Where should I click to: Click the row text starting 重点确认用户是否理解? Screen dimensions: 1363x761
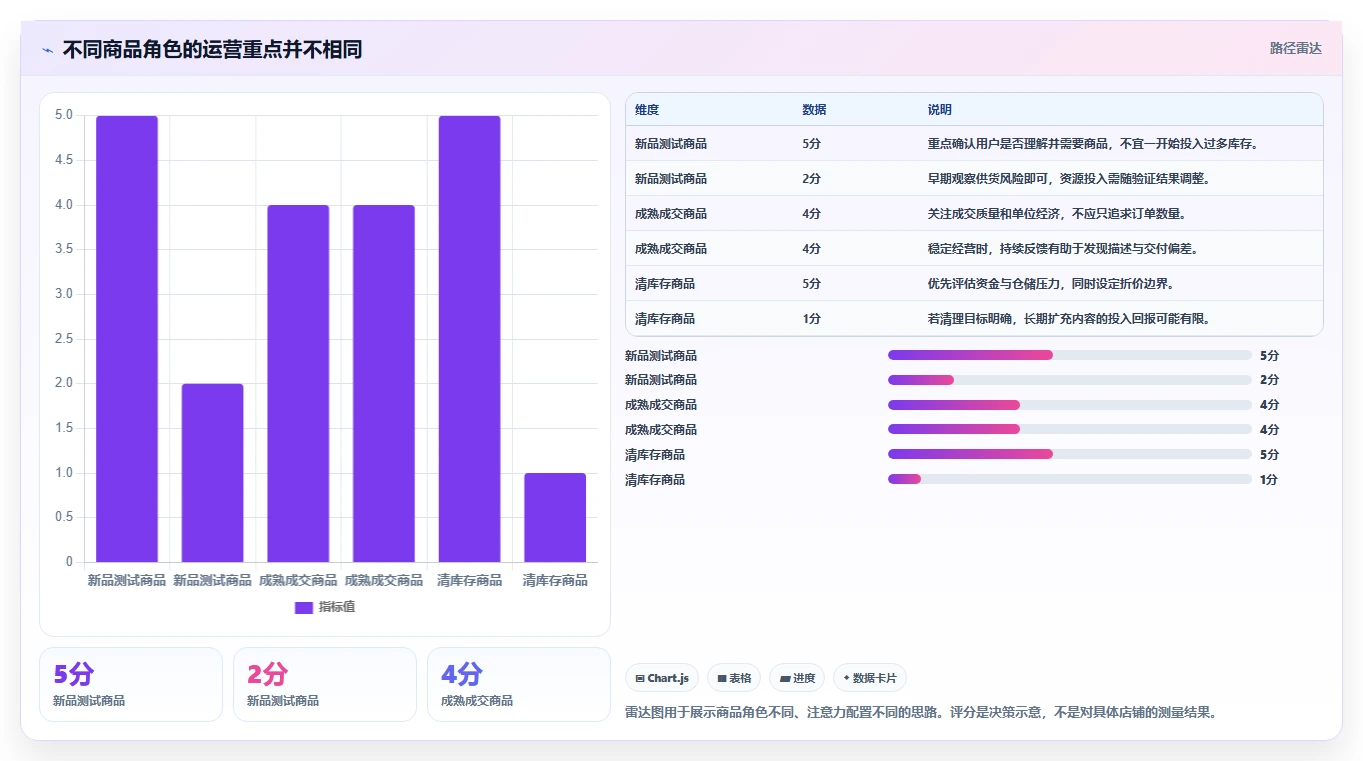(1092, 144)
